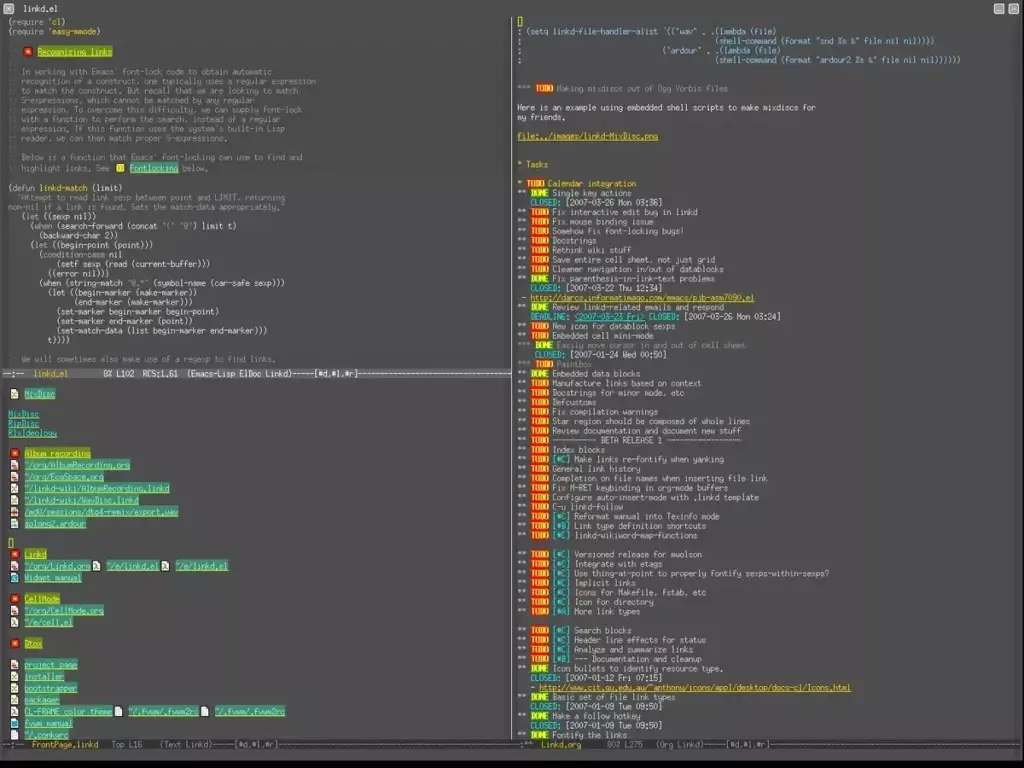Toggle the DONE keyword on "Single key actions"
The image size is (1024, 768).
pyautogui.click(x=541, y=193)
